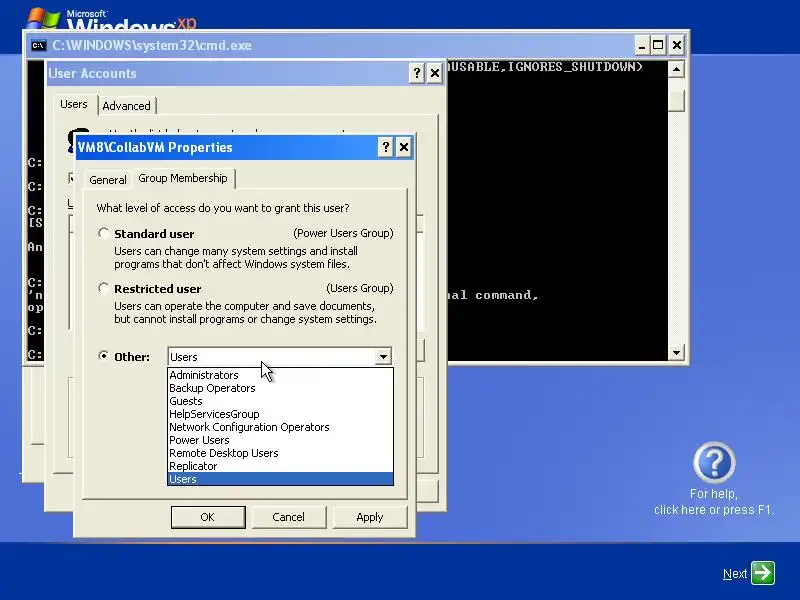Choose Remote Desktop Users option
800x600 pixels.
[x=280, y=453]
